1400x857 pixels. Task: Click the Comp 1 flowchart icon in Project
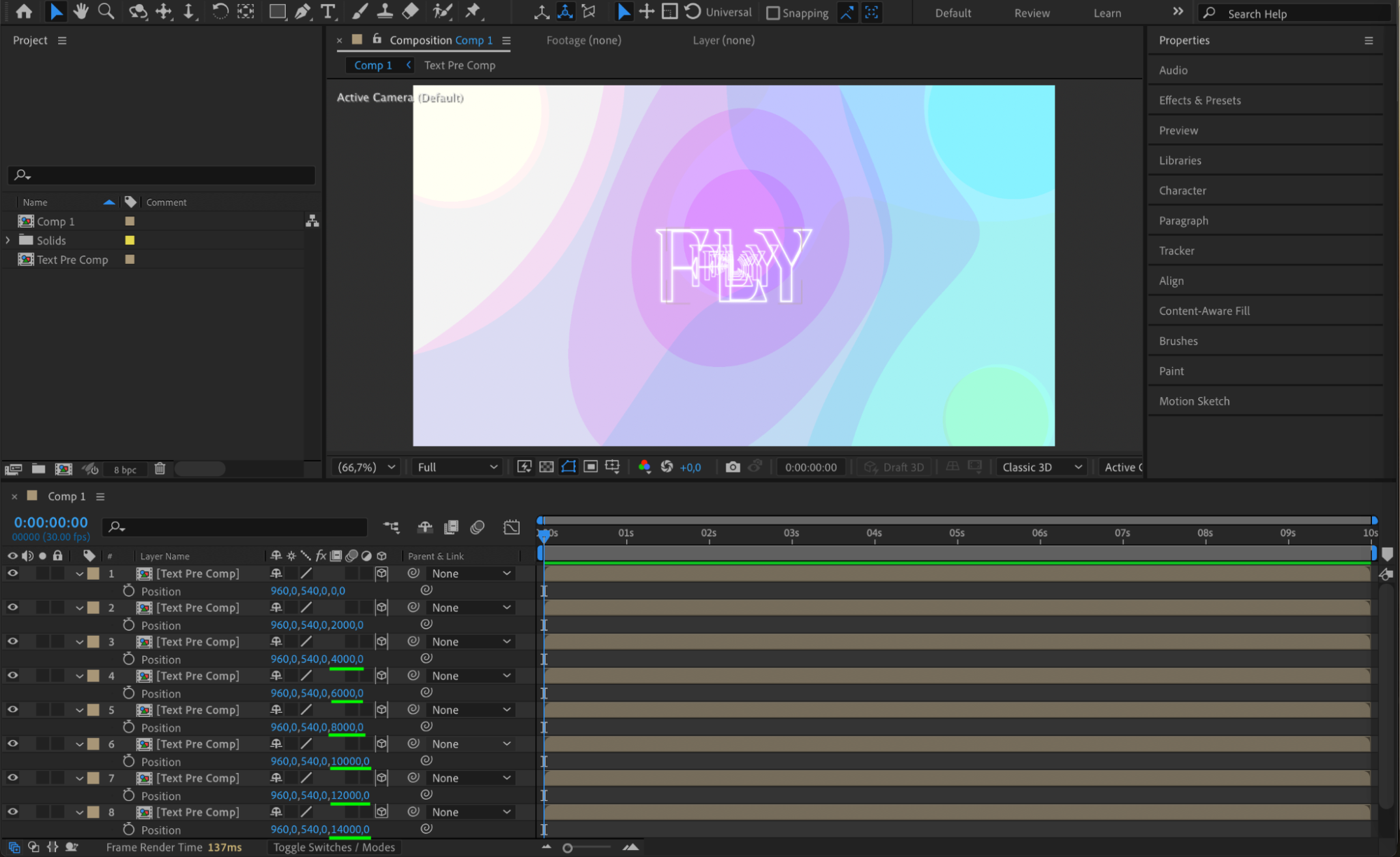(312, 221)
